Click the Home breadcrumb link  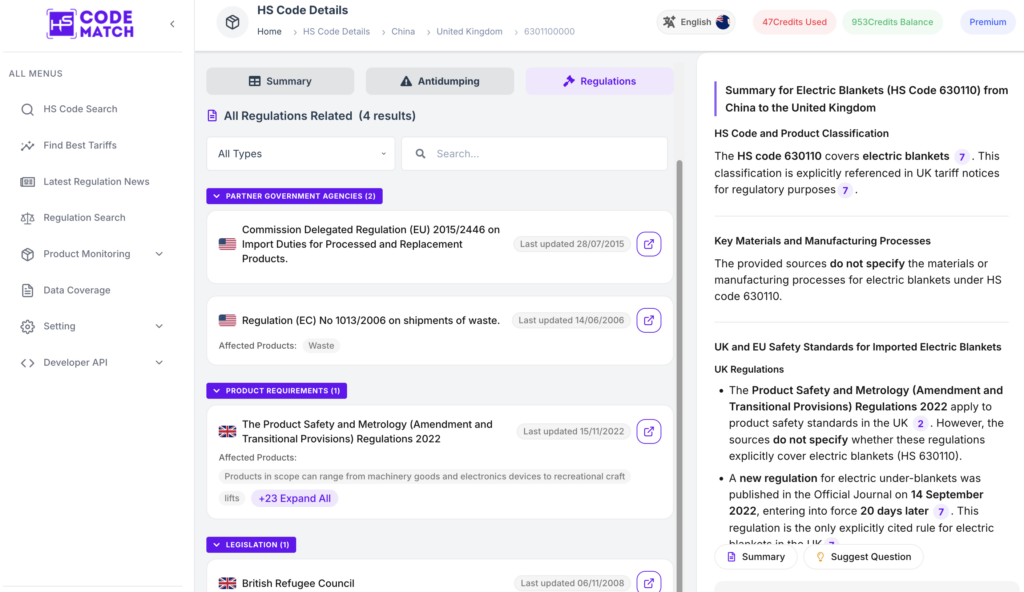(x=269, y=31)
